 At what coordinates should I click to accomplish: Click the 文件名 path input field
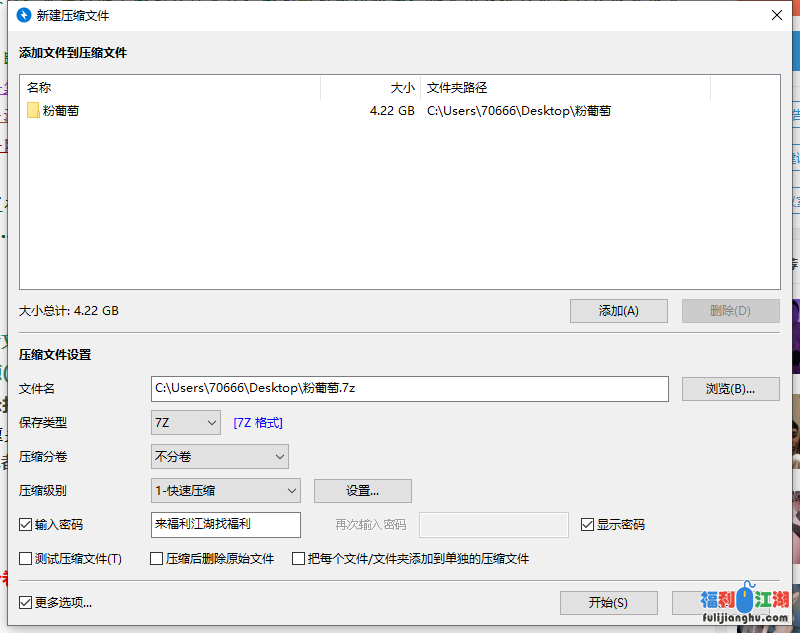click(x=409, y=389)
